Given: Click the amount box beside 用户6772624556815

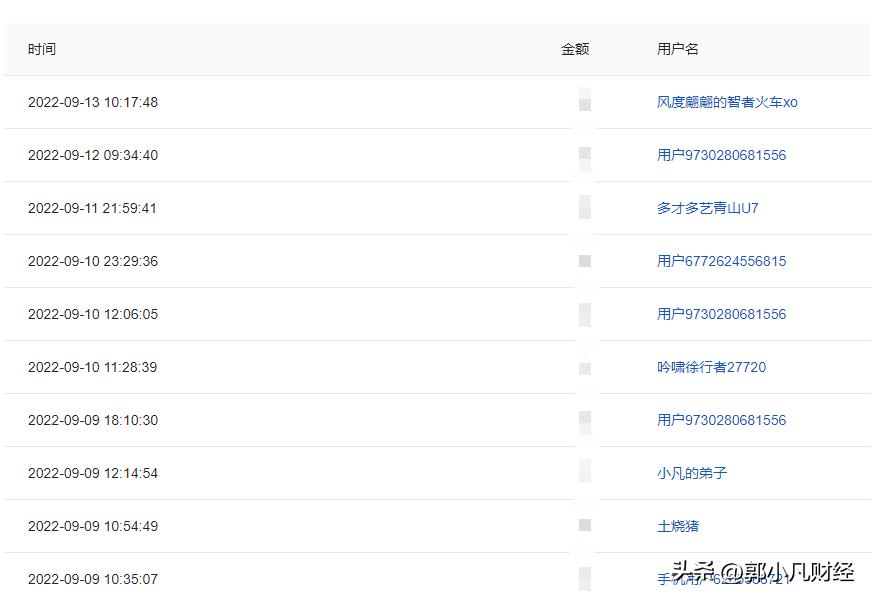Looking at the screenshot, I should [x=584, y=261].
